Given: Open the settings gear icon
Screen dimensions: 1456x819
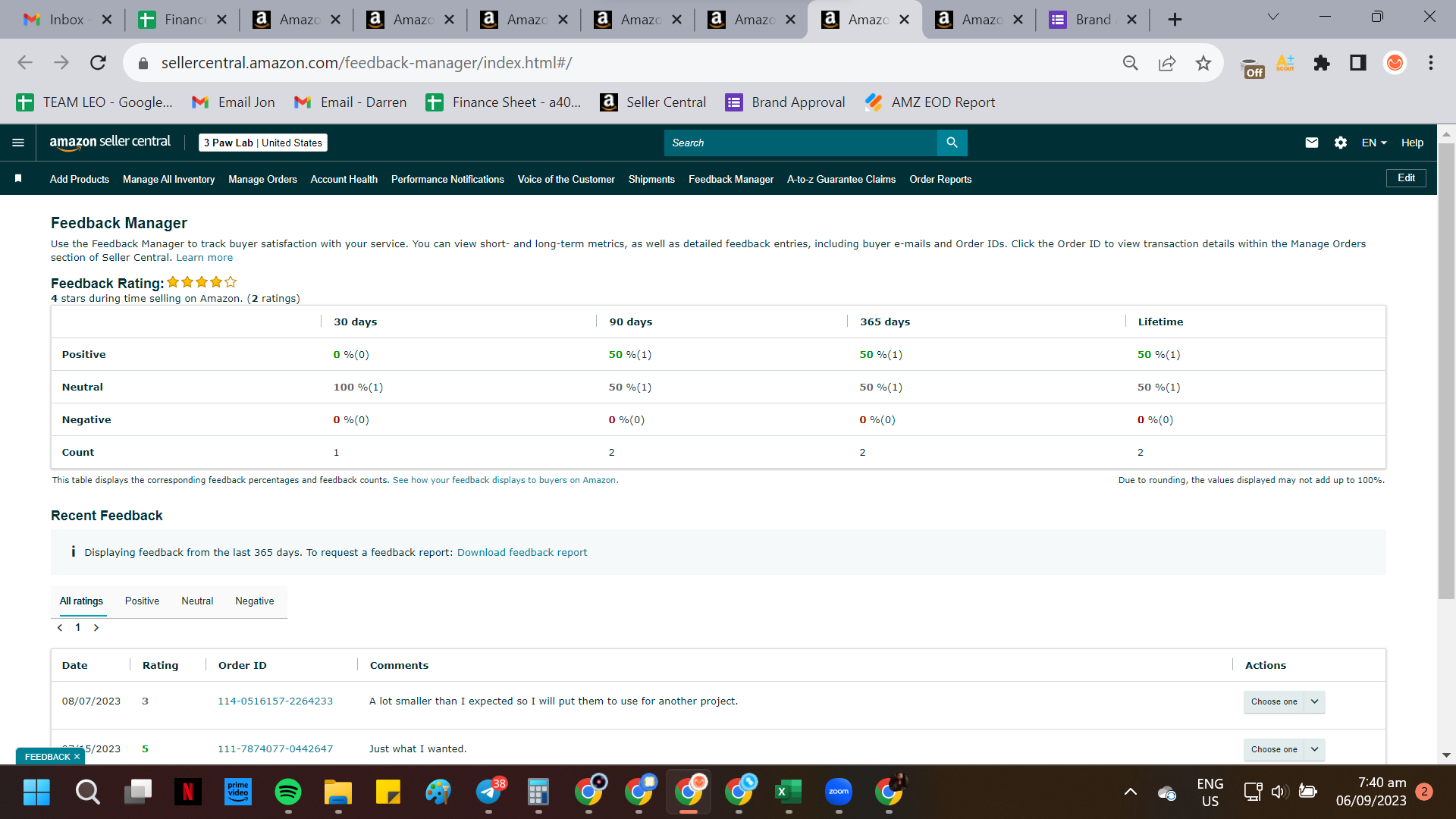Looking at the screenshot, I should tap(1341, 143).
